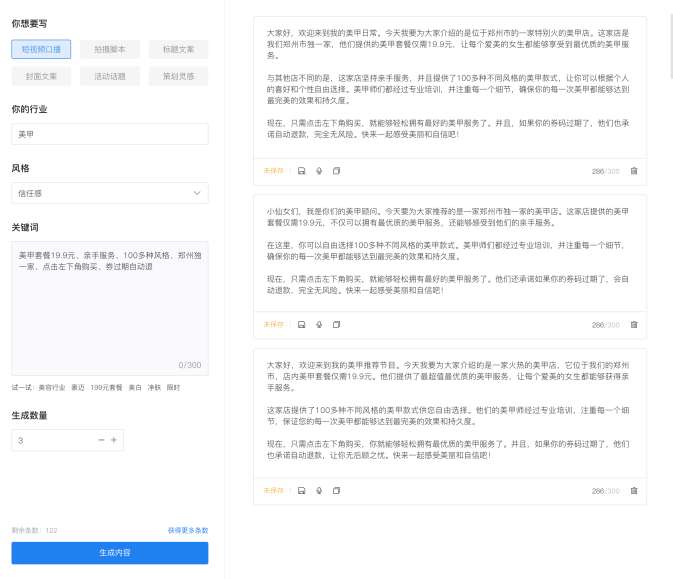Viewport: 673px width, 579px height.
Task: Click the results panel vertical scrollbar
Action: pyautogui.click(x=671, y=46)
